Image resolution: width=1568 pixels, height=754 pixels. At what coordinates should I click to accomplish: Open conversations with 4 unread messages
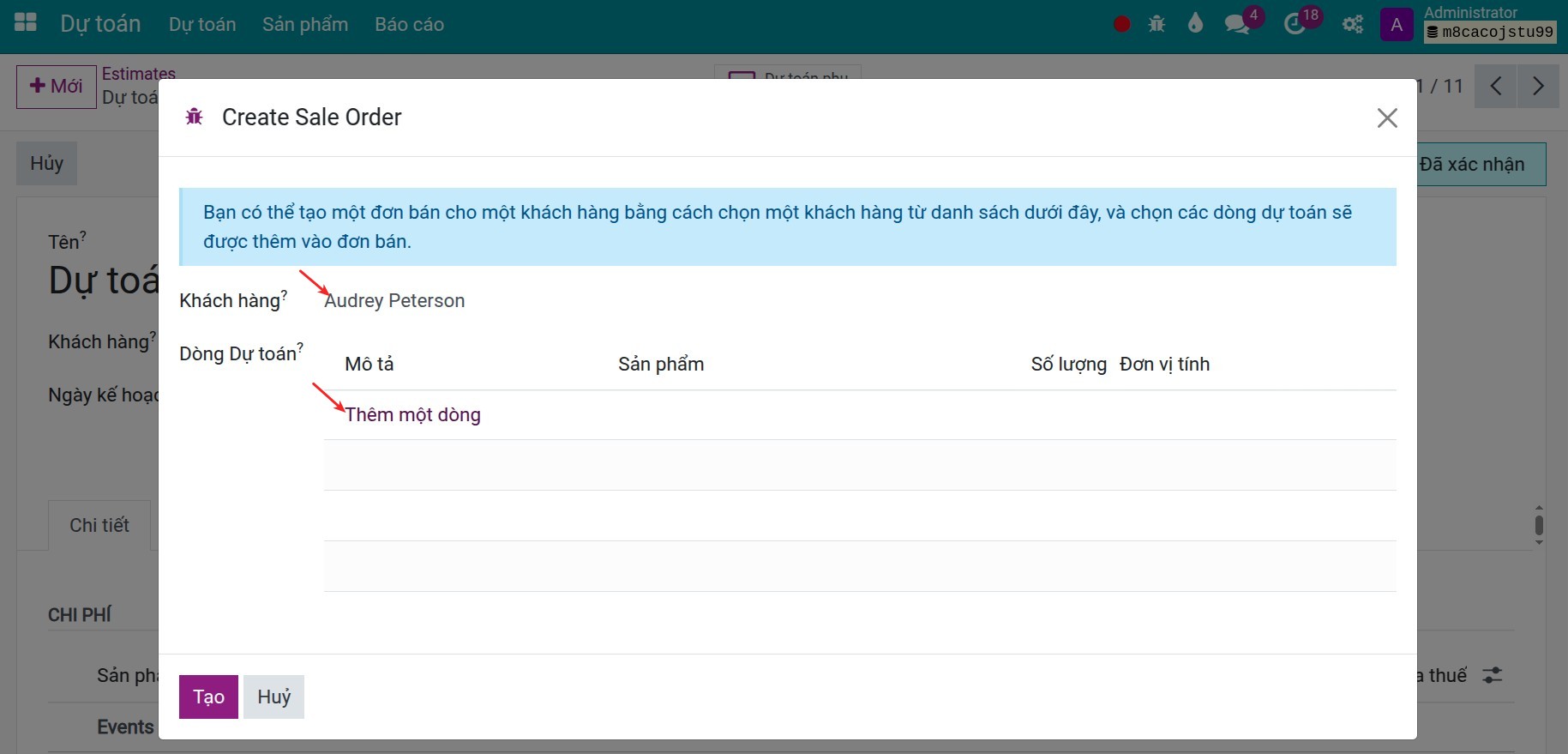pos(1237,24)
